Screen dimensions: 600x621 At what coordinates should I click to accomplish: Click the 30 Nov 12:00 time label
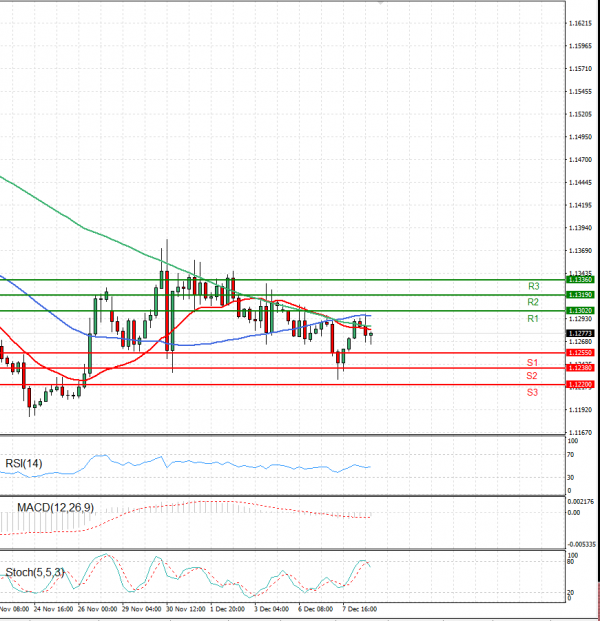(x=185, y=609)
